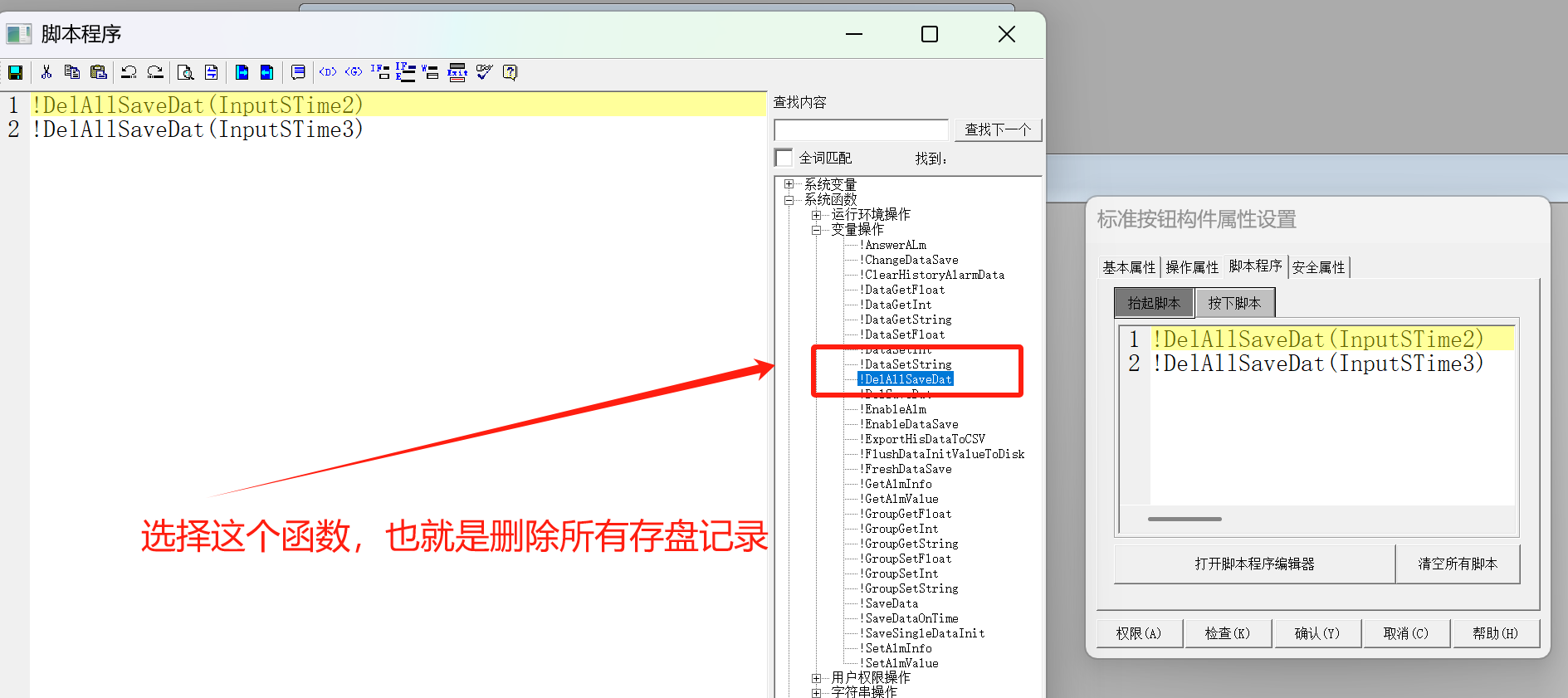Select !AnswerALm in function tree
Screen dimensions: 1568x698
pyautogui.click(x=893, y=245)
